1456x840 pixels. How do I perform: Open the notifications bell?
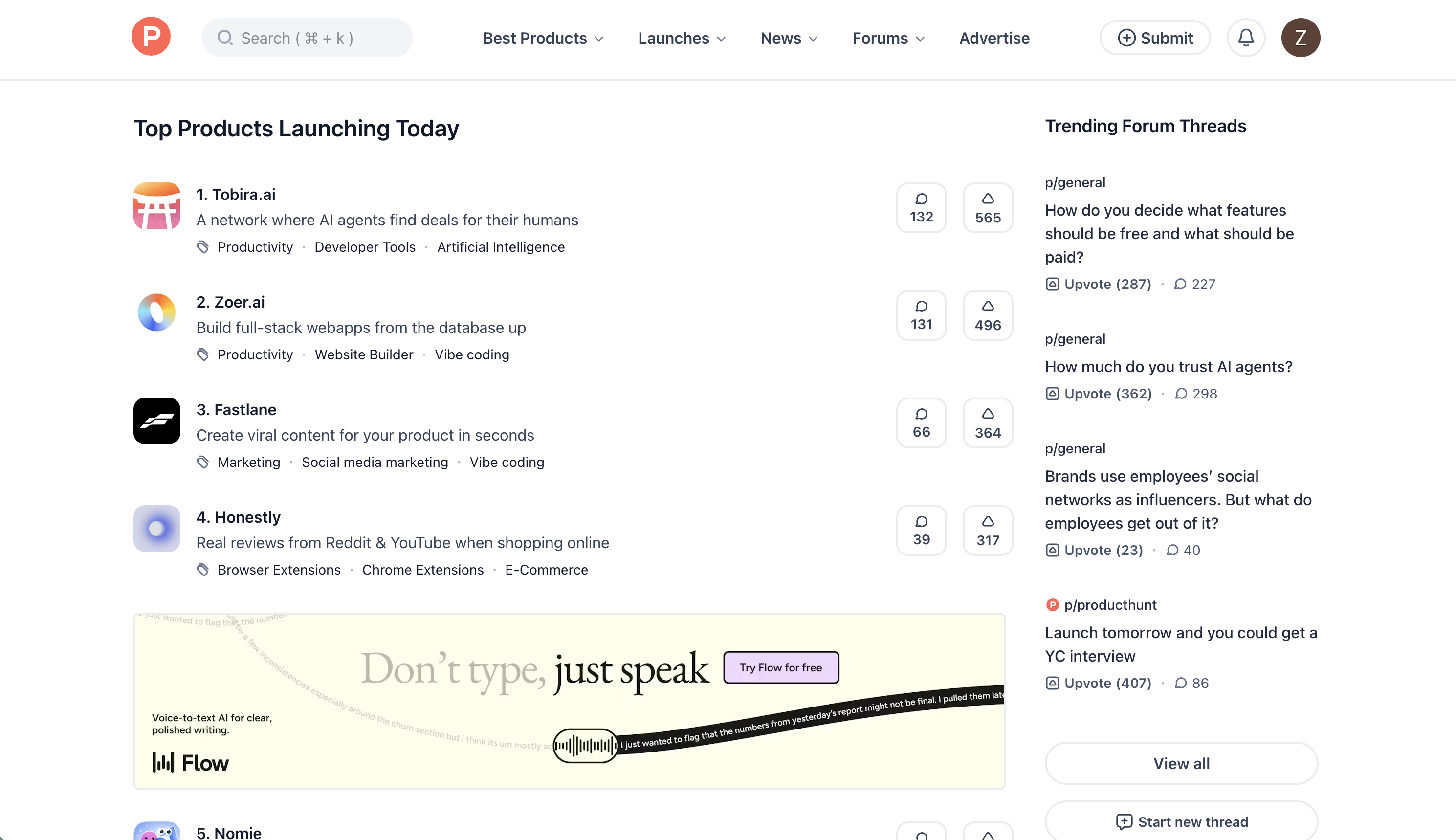[x=1245, y=38]
